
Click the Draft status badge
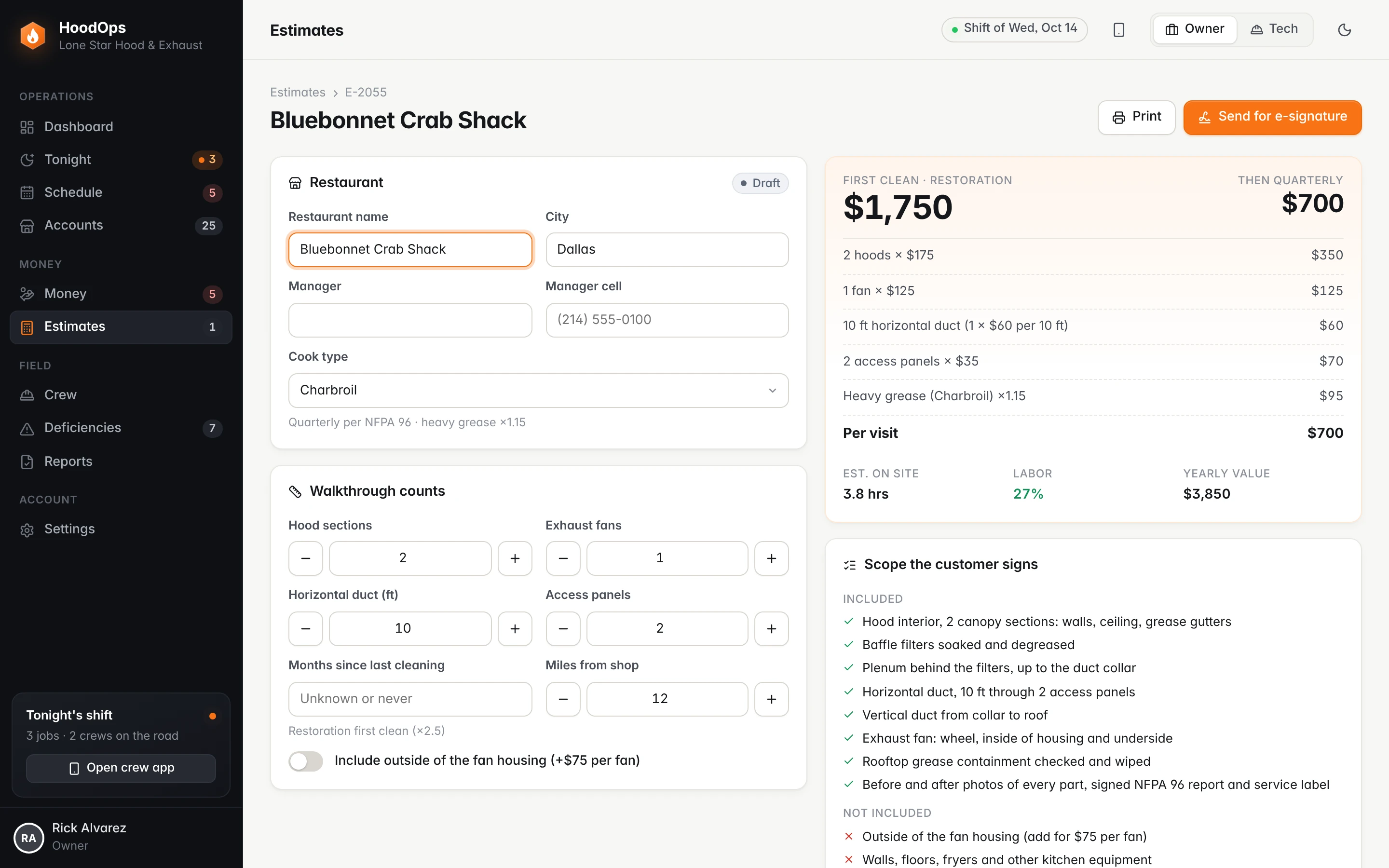[x=760, y=183]
